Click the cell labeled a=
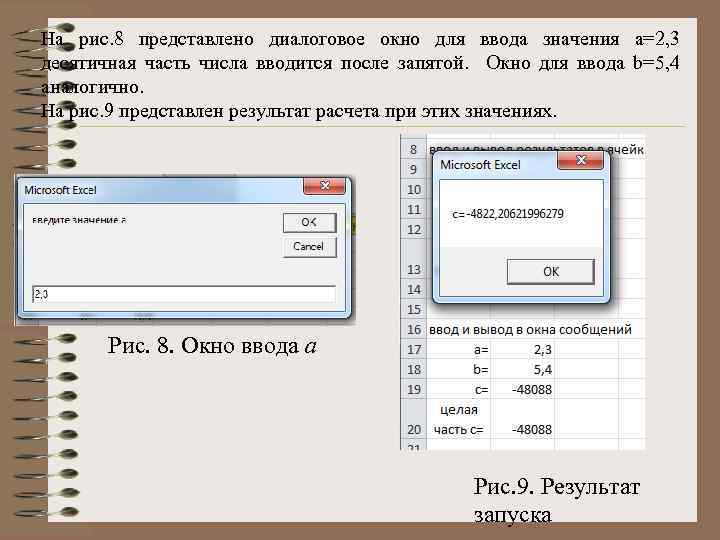This screenshot has height=540, width=720. [459, 349]
